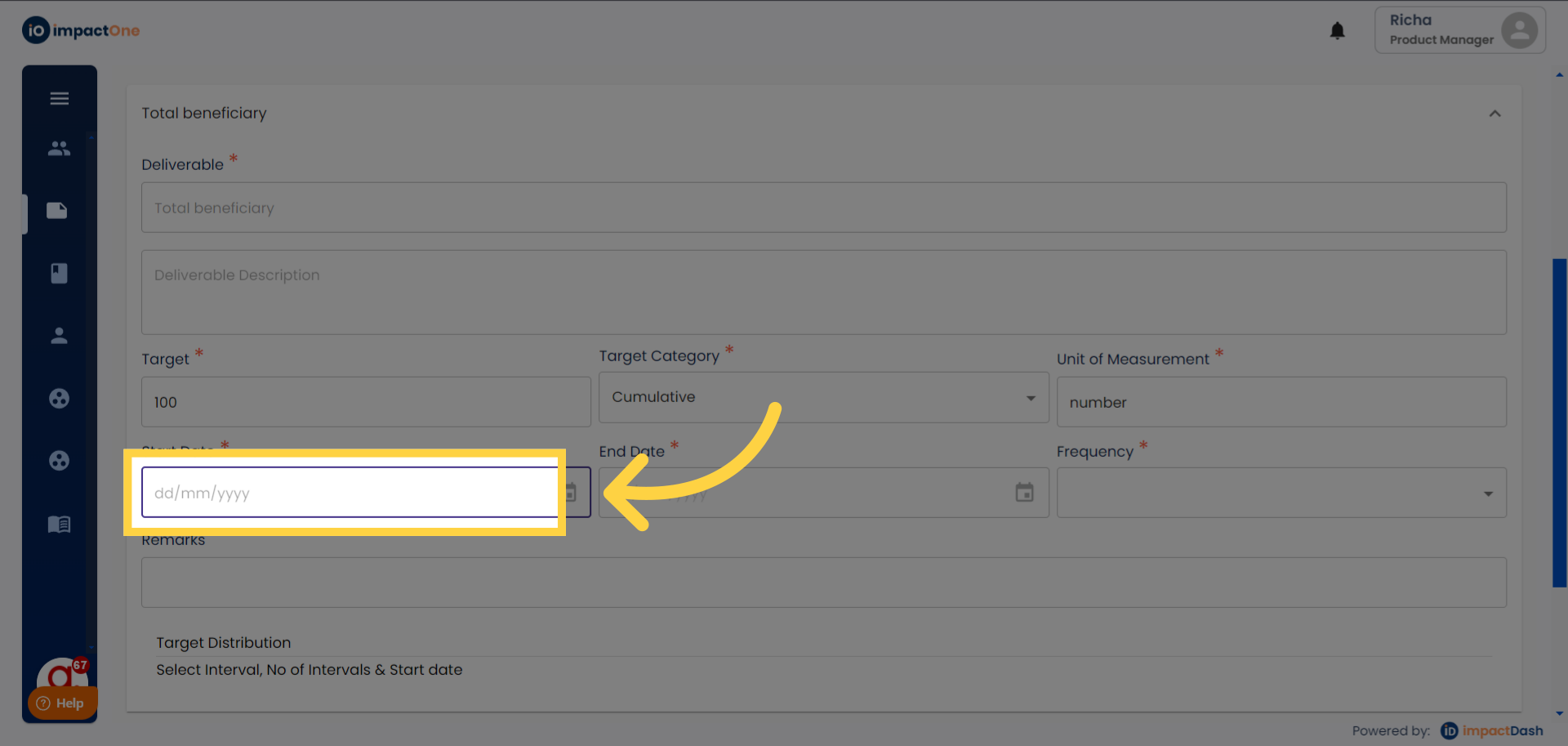Open the open-book sidebar icon
Image resolution: width=1568 pixels, height=746 pixels.
coord(59,524)
